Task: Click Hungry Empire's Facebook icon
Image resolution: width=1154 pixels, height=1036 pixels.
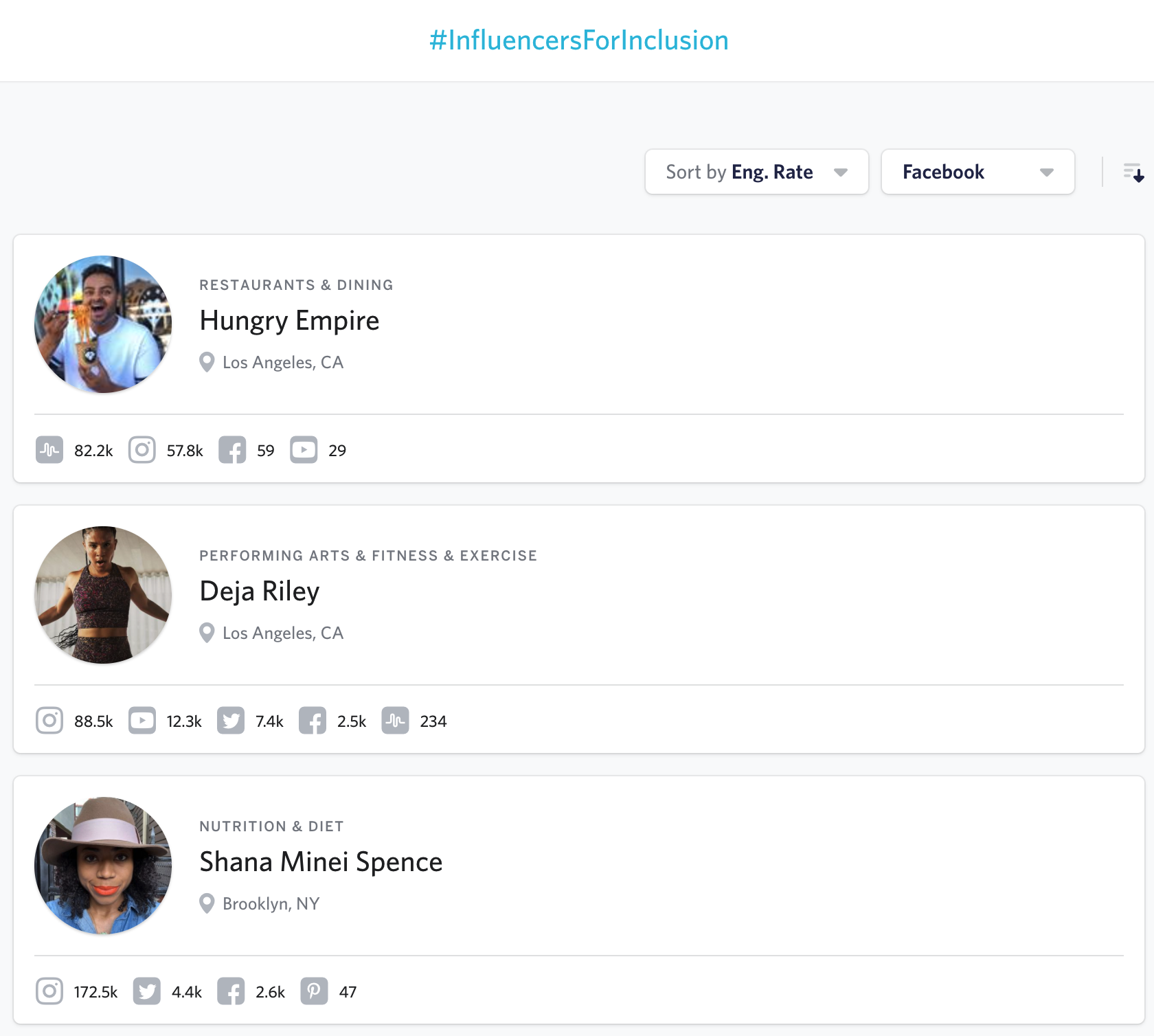Action: [x=232, y=450]
